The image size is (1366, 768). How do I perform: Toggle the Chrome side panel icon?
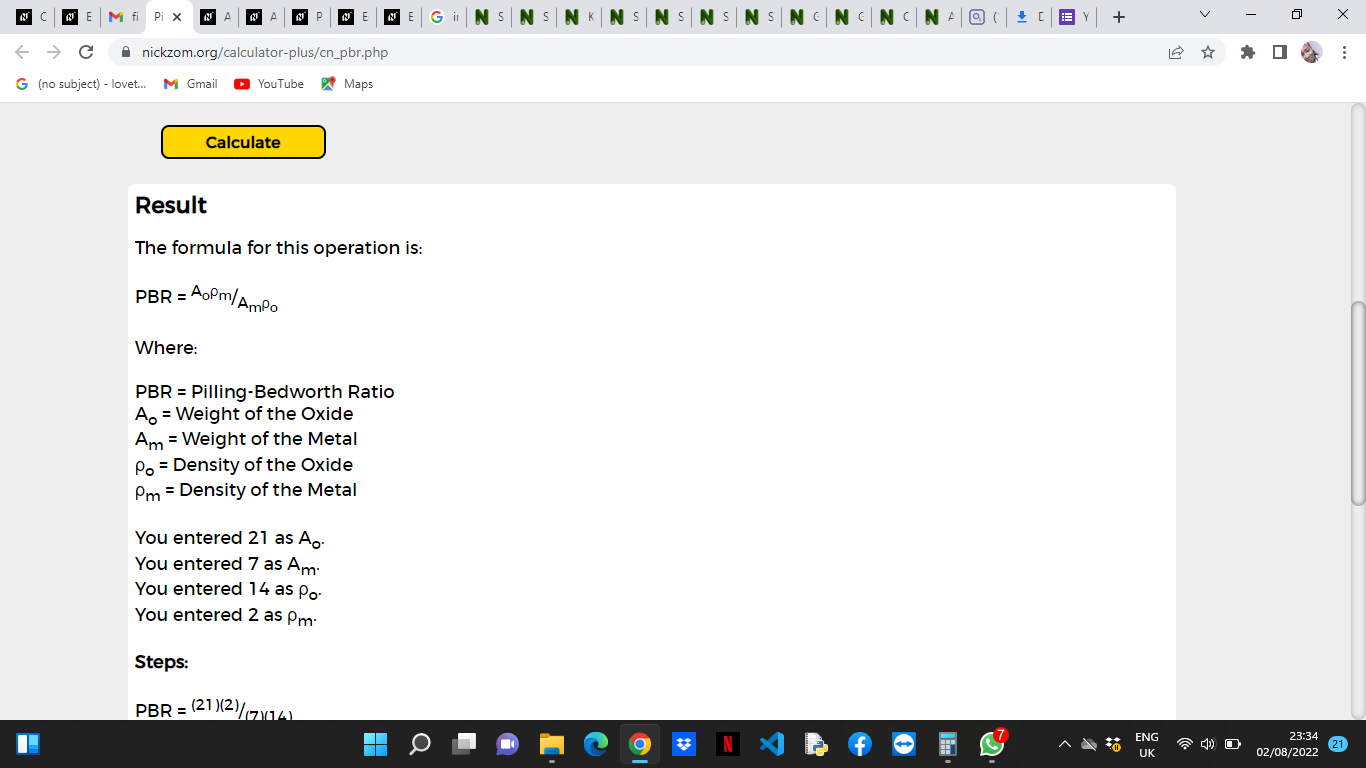[x=1279, y=52]
